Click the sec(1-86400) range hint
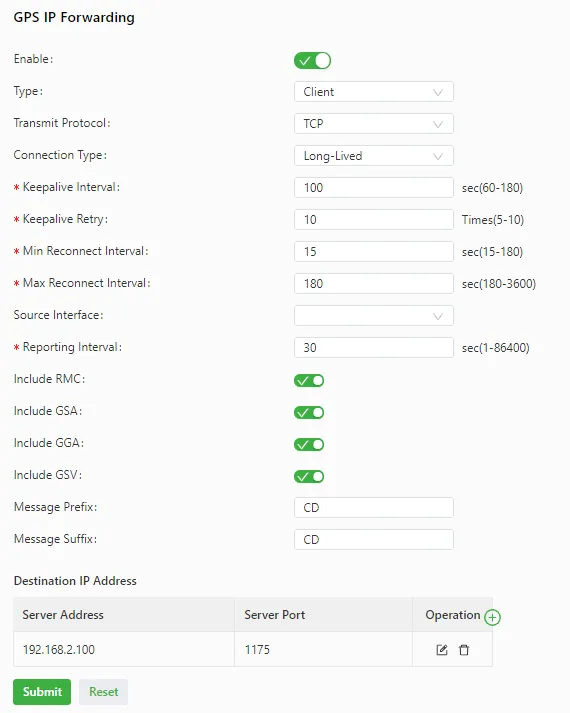This screenshot has width=570, height=713. 495,348
